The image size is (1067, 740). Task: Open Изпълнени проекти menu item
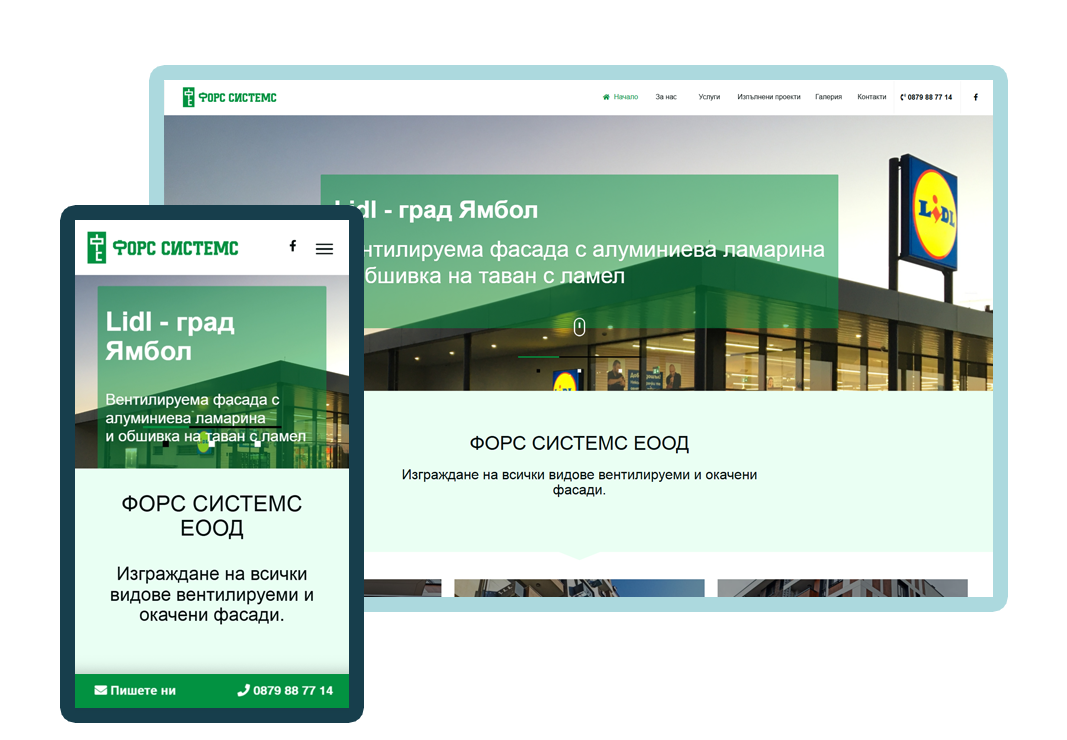click(x=768, y=97)
